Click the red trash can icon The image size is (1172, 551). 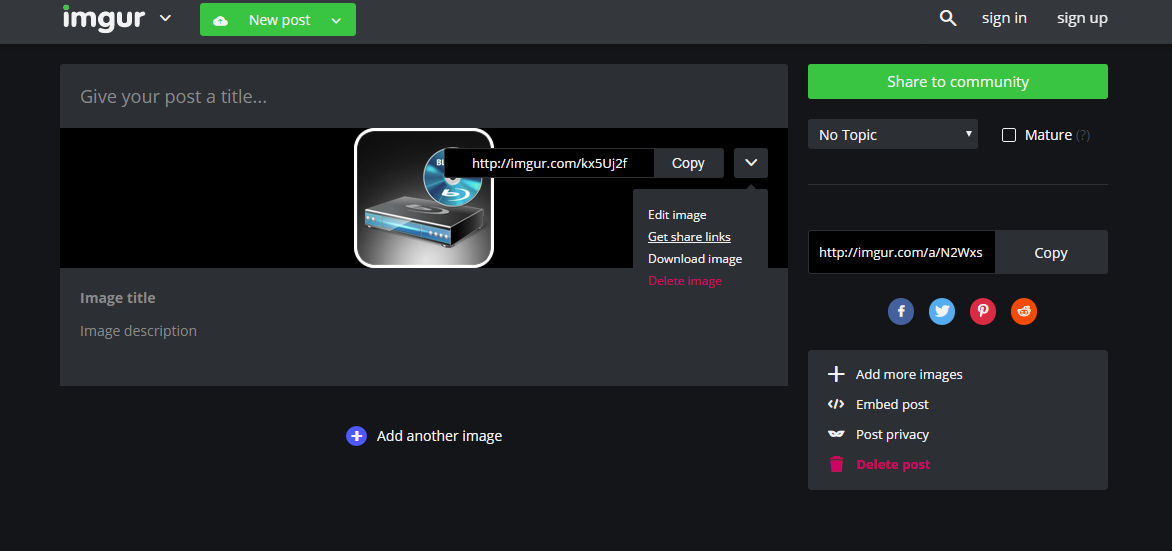coord(836,464)
